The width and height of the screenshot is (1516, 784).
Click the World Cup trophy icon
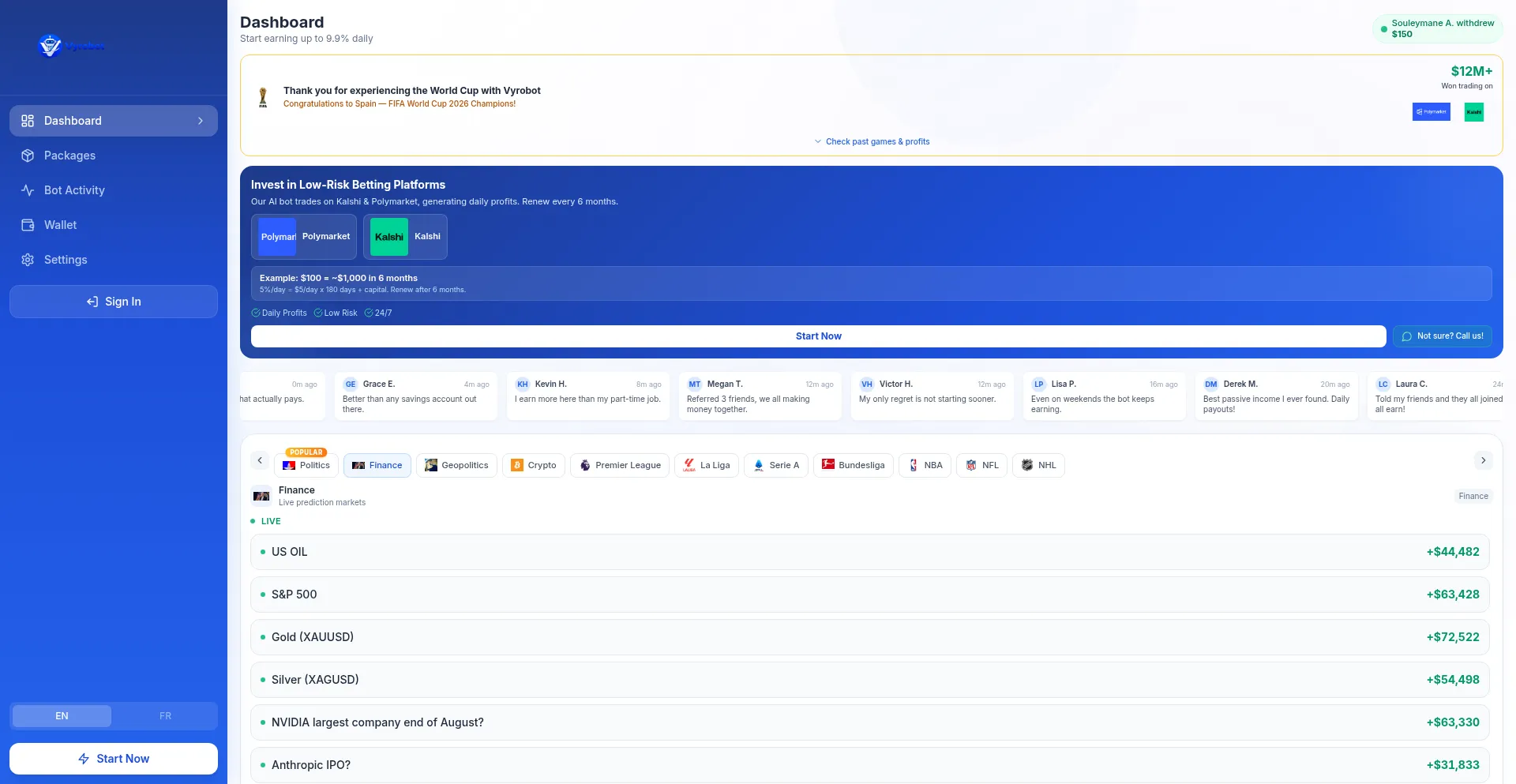pyautogui.click(x=263, y=97)
